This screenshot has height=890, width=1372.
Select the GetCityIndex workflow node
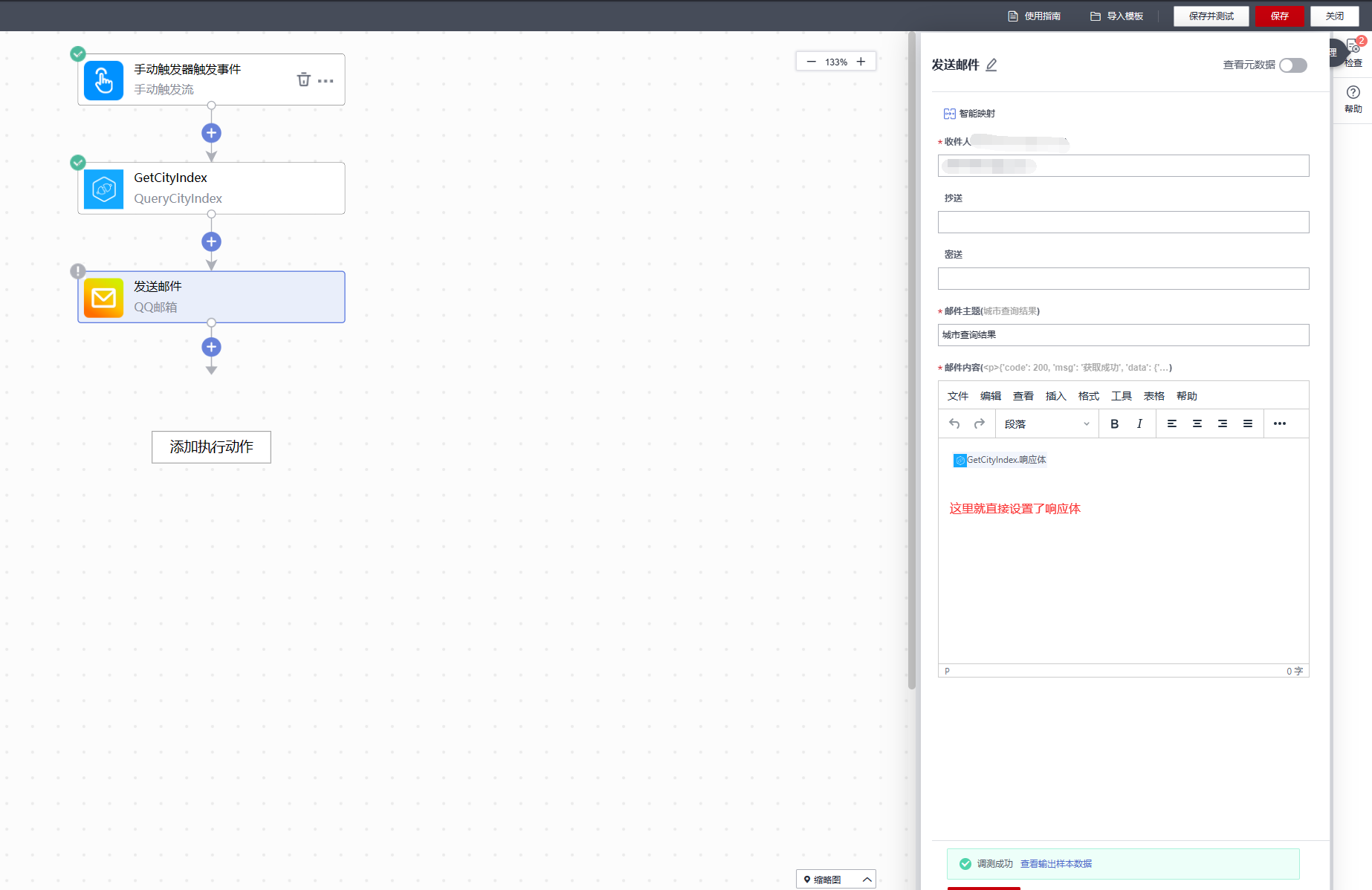[x=211, y=189]
